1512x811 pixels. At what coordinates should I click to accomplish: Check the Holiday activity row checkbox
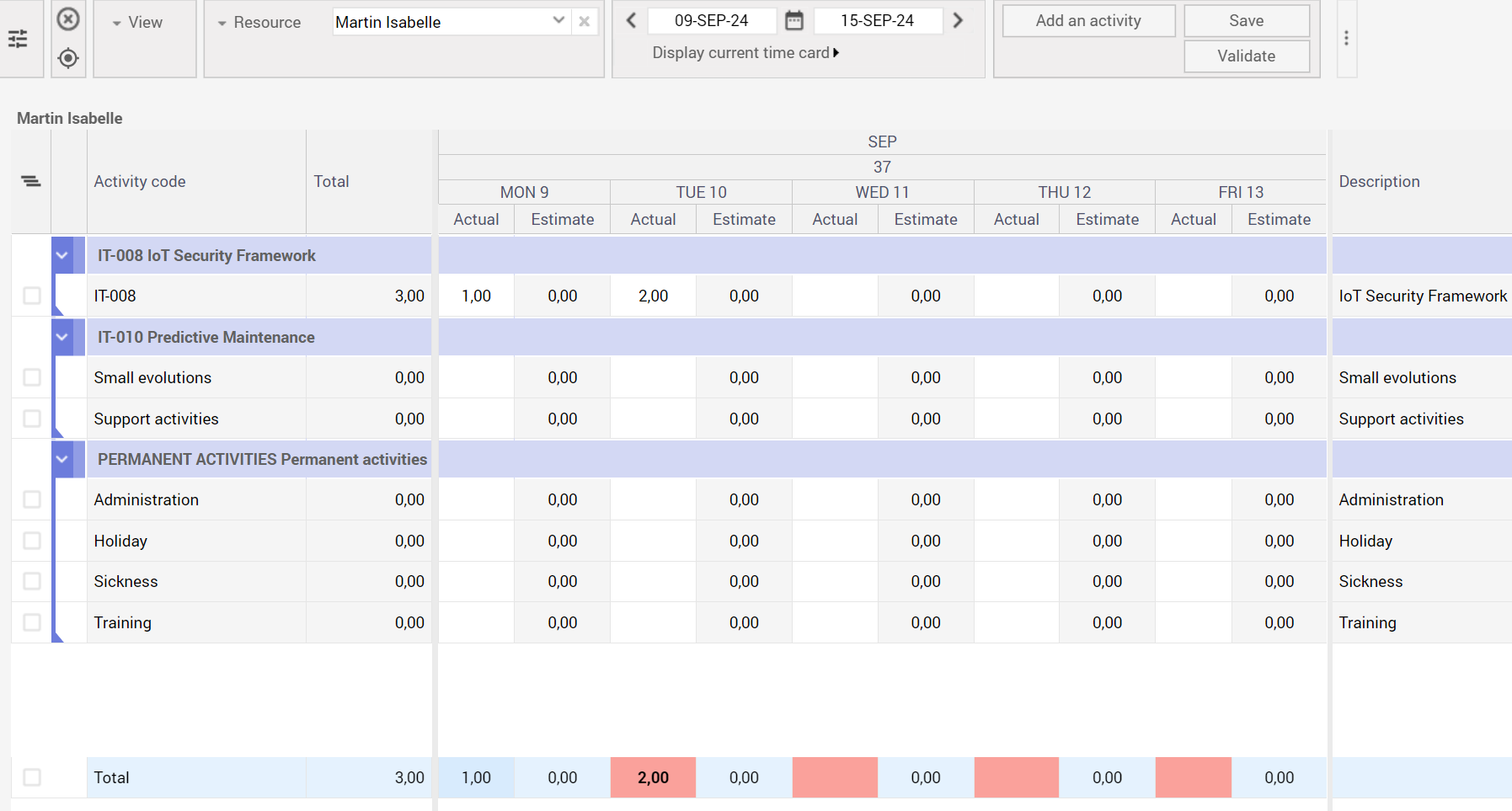(31, 541)
